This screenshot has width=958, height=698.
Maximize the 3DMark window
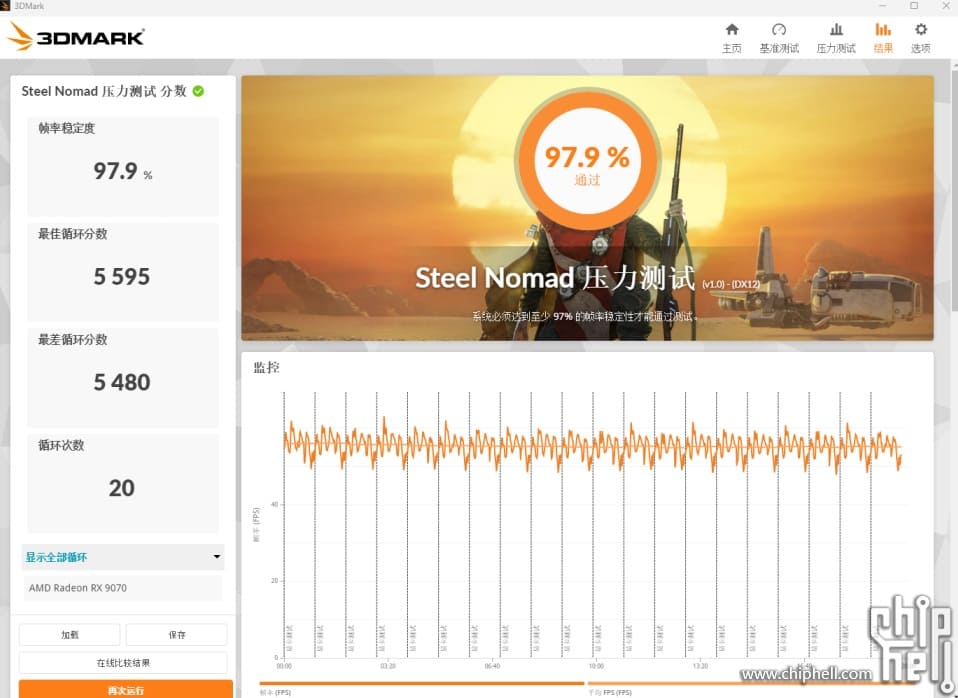tap(914, 6)
